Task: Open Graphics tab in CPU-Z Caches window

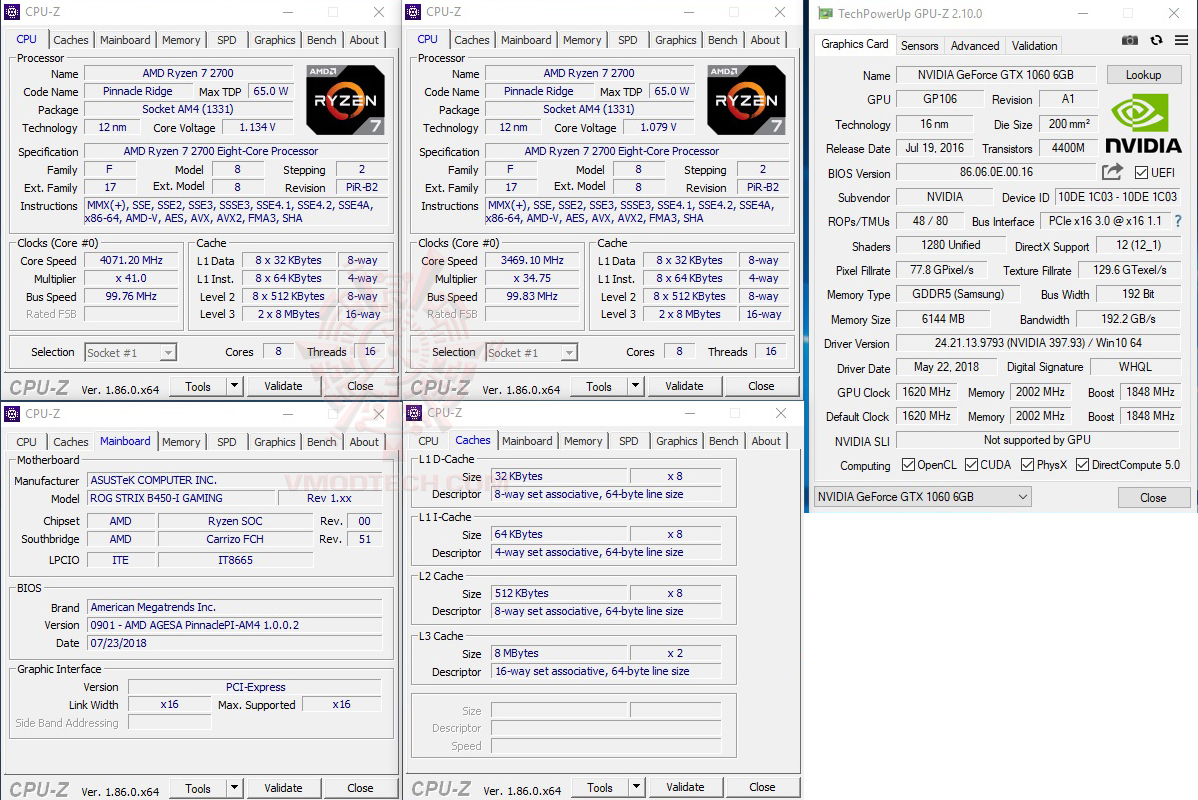Action: click(677, 441)
